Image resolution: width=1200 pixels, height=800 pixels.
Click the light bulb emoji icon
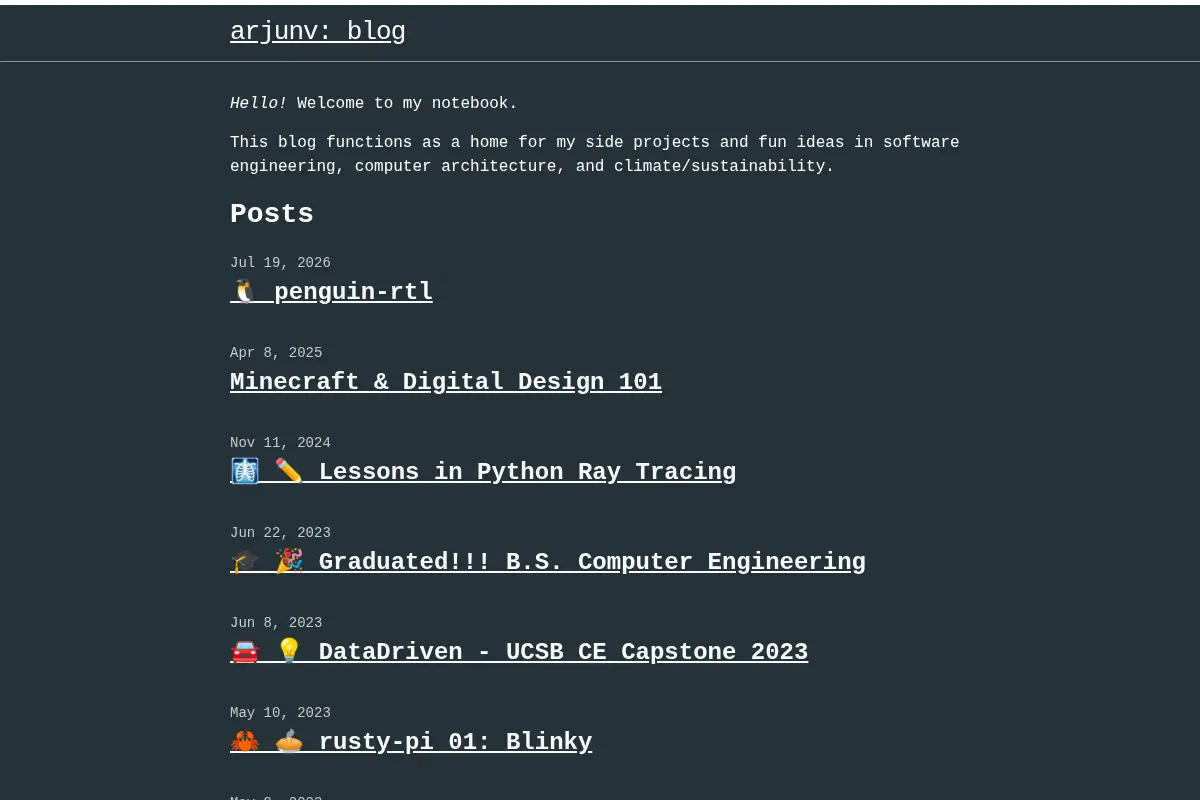coord(289,652)
